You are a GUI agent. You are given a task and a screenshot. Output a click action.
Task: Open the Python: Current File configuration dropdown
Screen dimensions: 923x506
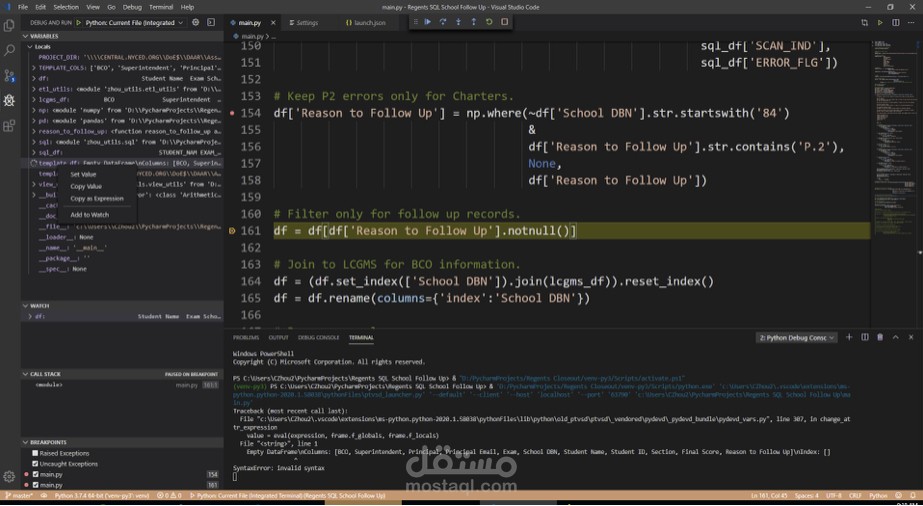coord(130,22)
